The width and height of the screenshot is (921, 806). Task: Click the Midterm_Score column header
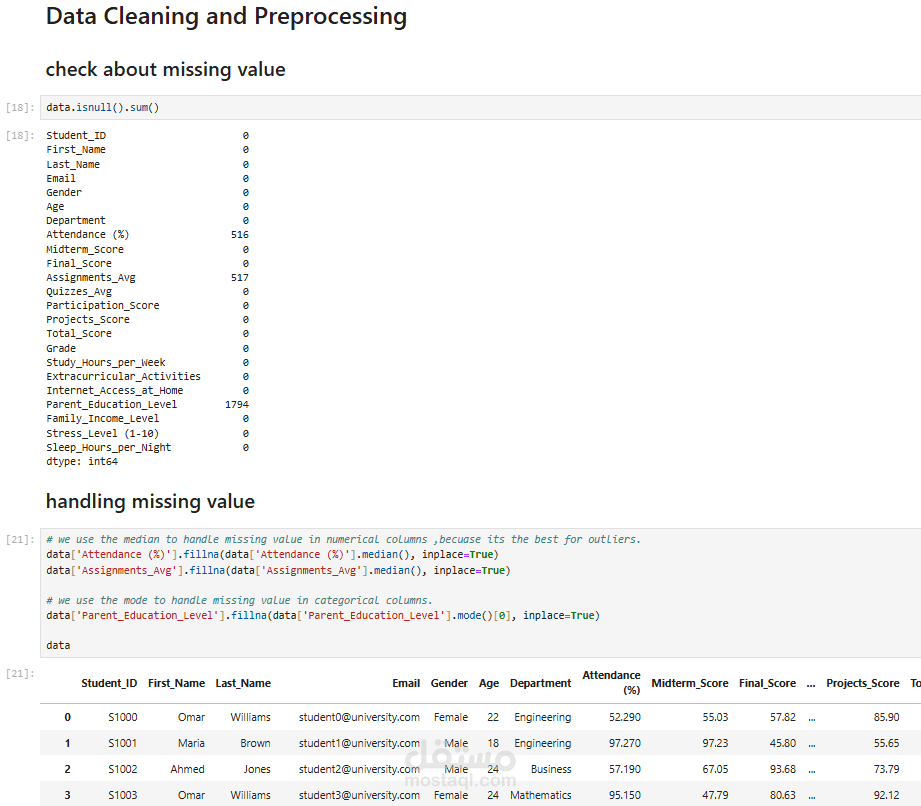689,684
